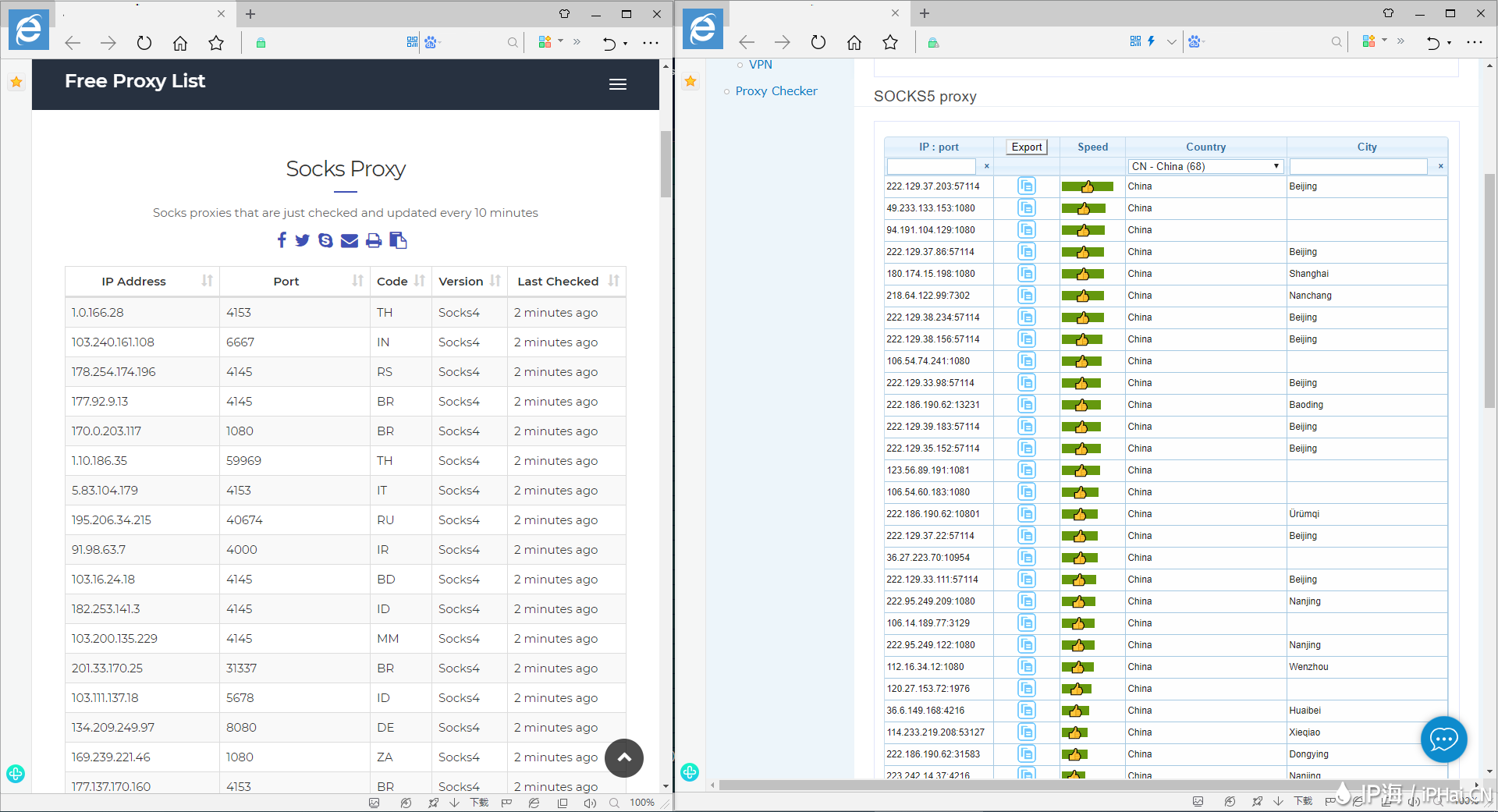Viewport: 1498px width, 812px height.
Task: Open the Free Proxy List hamburger menu
Action: [x=617, y=84]
